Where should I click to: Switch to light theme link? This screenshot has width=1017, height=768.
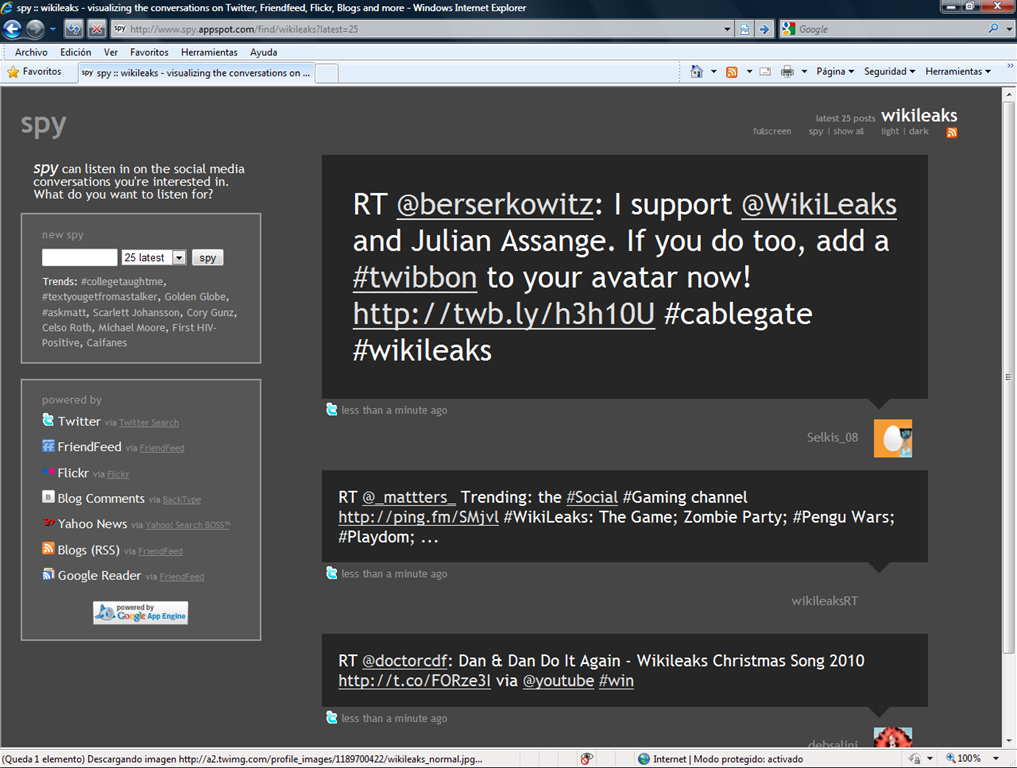point(890,131)
